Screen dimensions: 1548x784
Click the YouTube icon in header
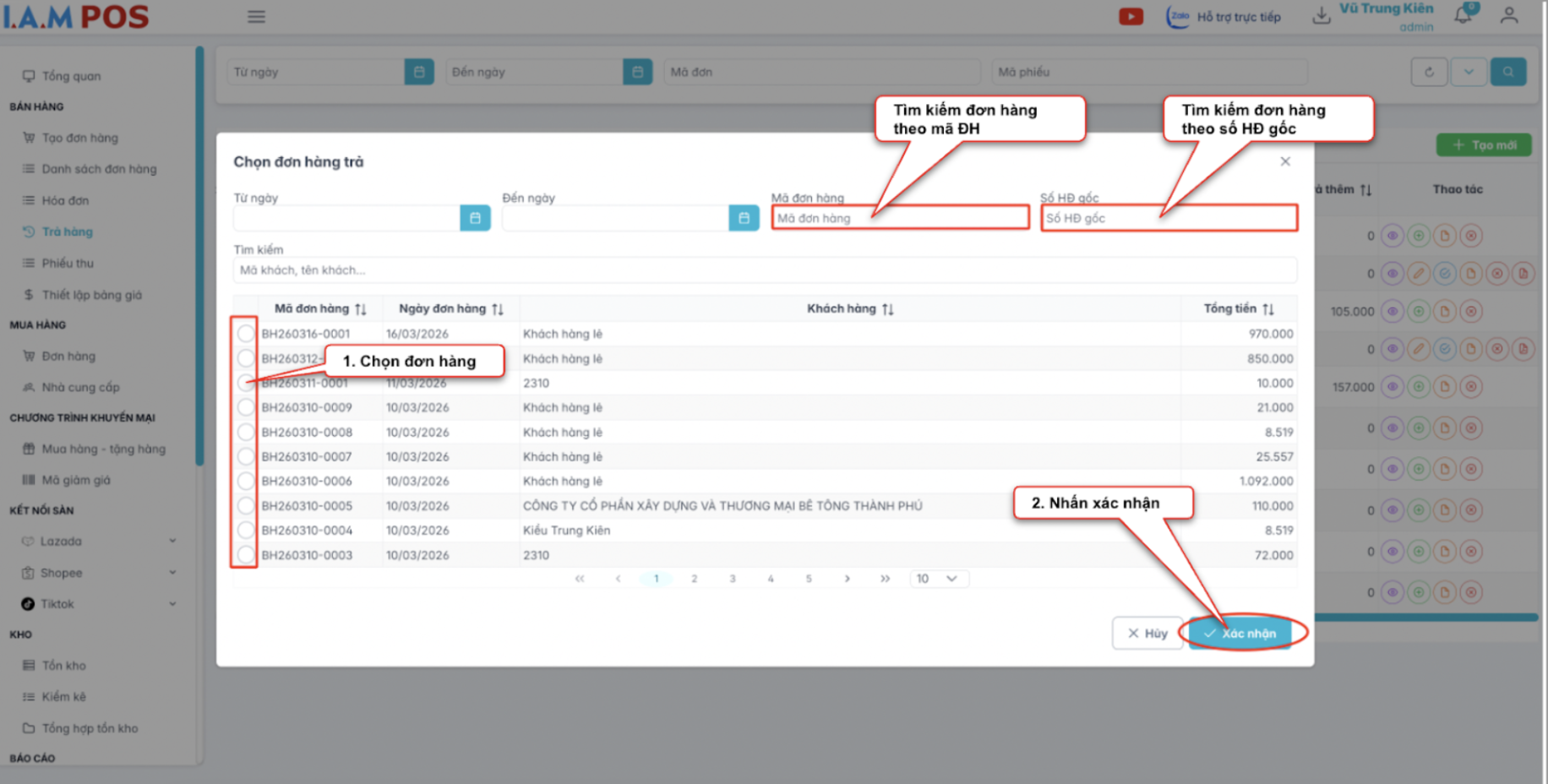(x=1131, y=17)
